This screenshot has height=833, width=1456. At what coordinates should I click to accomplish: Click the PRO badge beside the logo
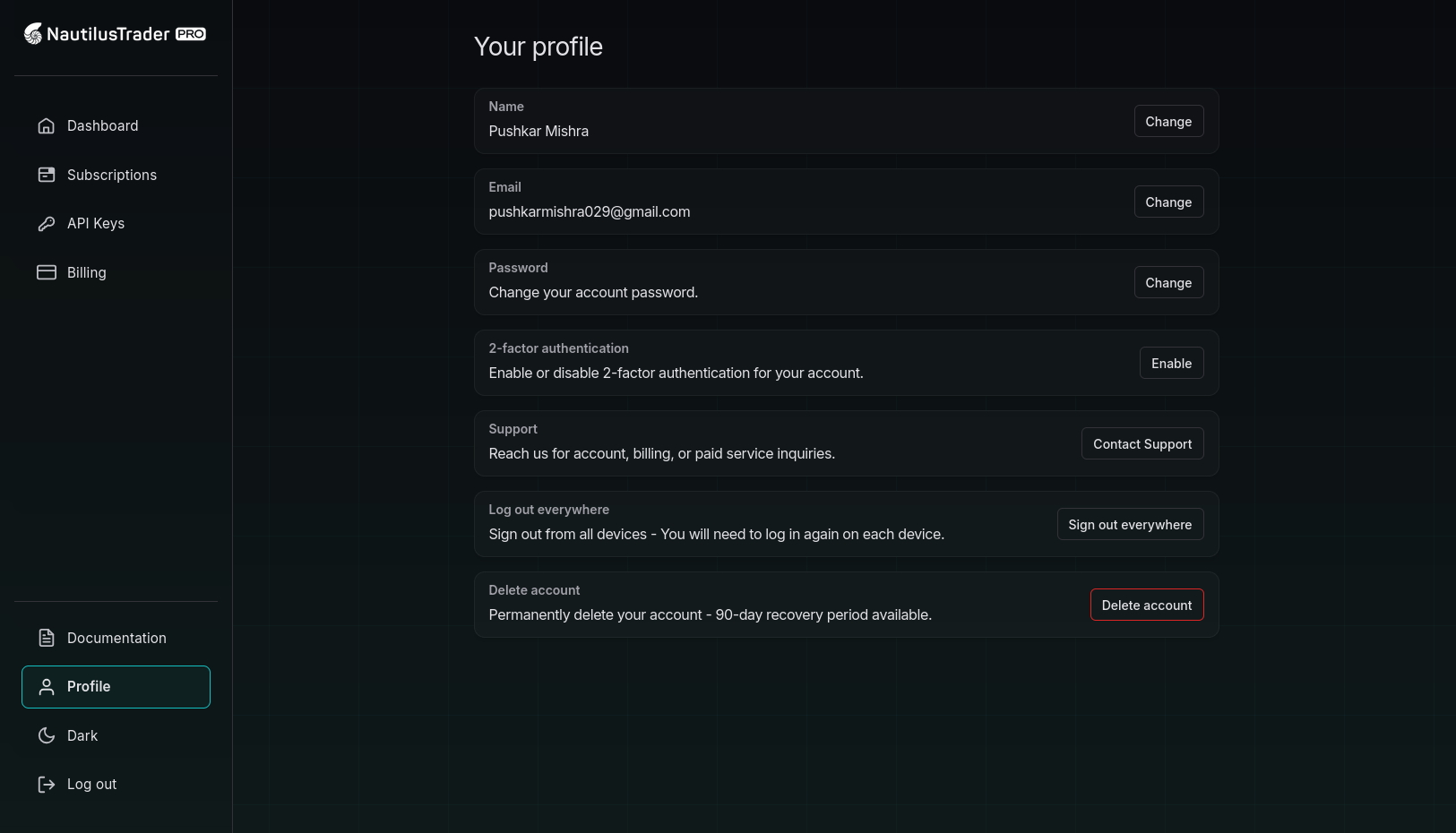point(191,34)
